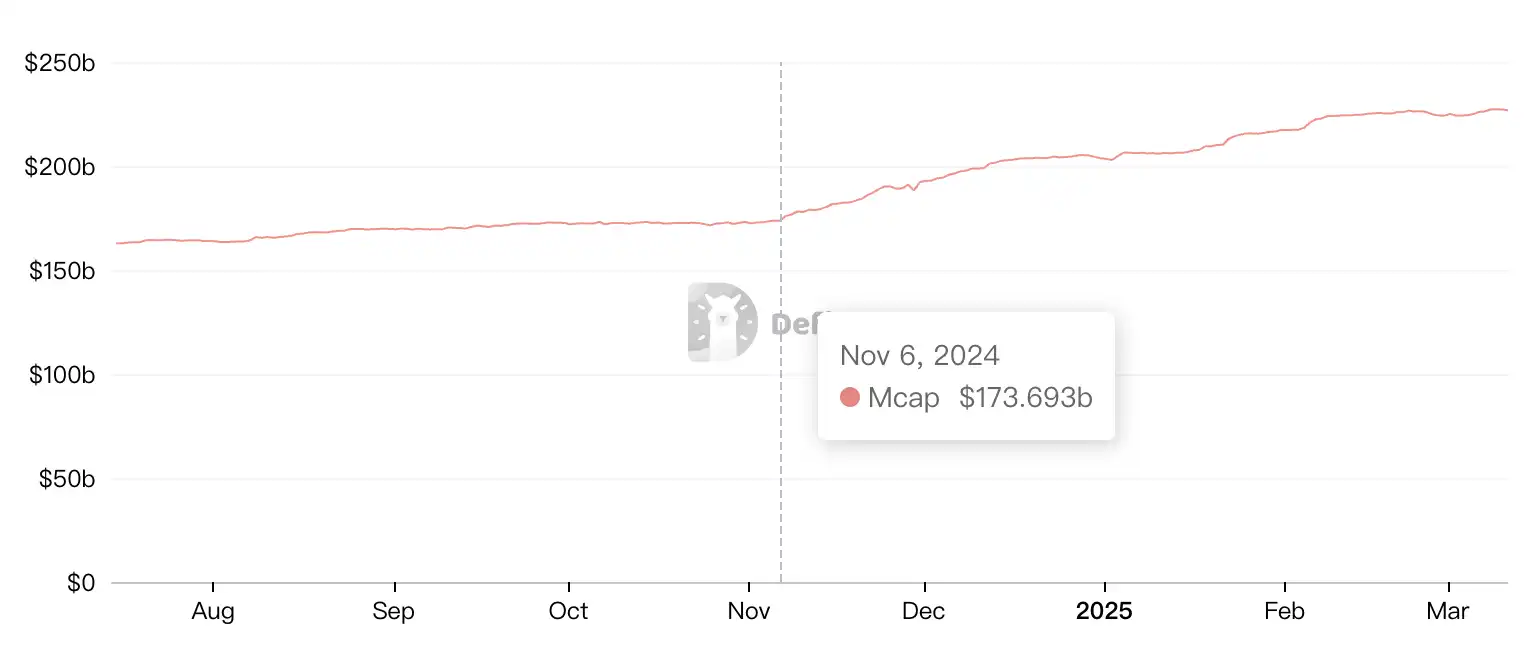Image resolution: width=1536 pixels, height=646 pixels.
Task: Click the Dec label on time axis
Action: click(925, 611)
